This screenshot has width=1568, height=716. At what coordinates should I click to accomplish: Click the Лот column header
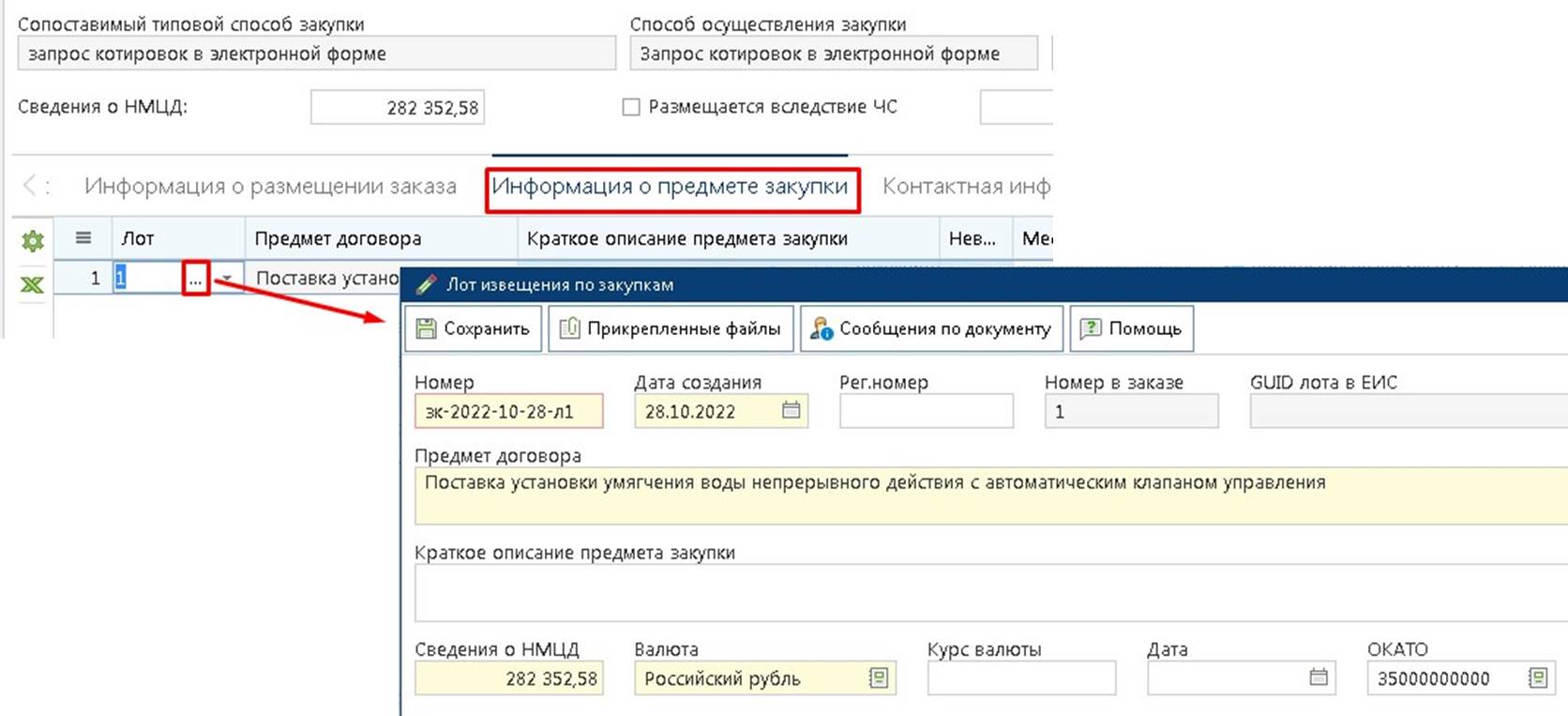click(178, 238)
